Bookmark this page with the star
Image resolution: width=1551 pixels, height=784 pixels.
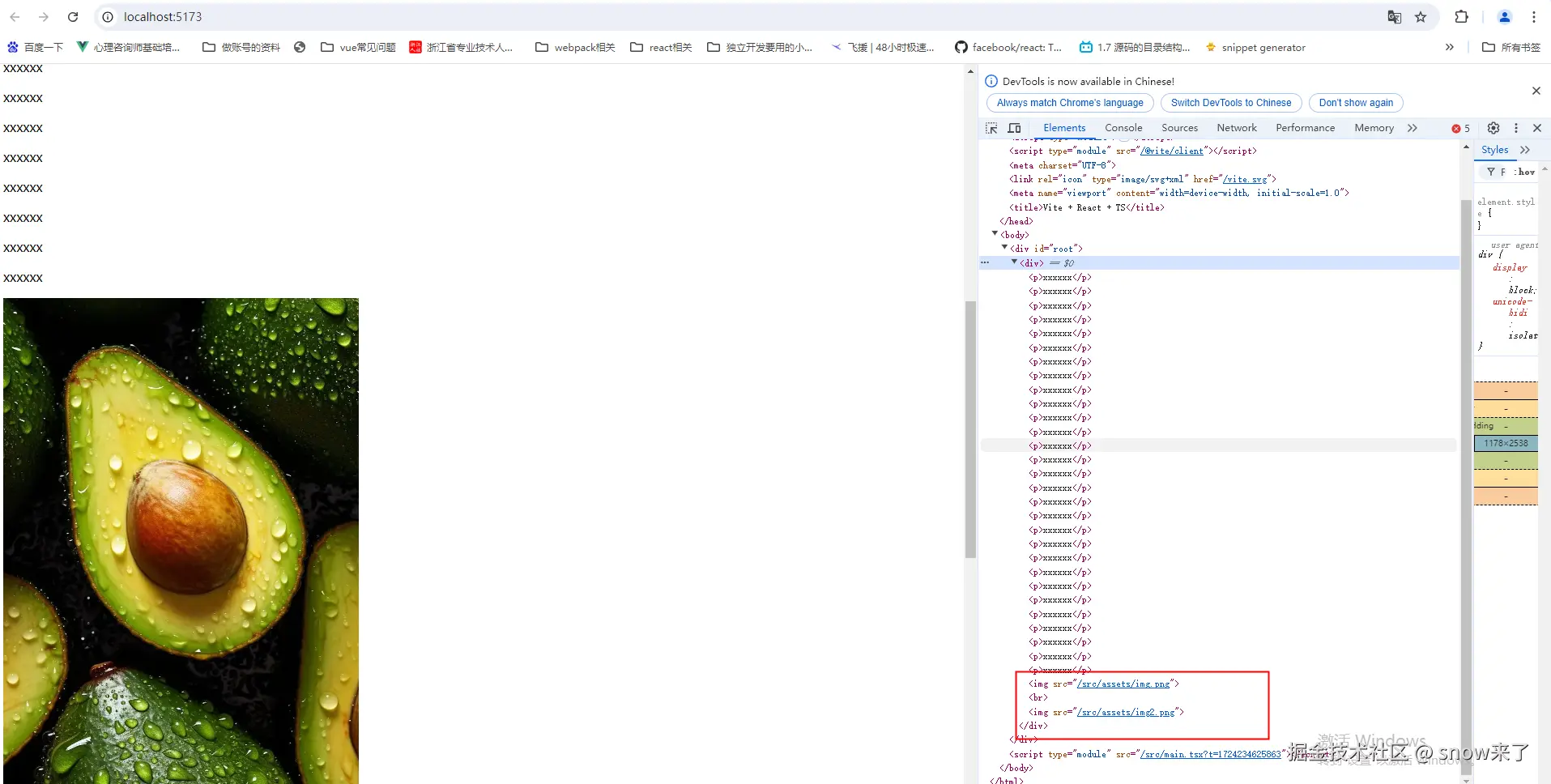click(1421, 17)
